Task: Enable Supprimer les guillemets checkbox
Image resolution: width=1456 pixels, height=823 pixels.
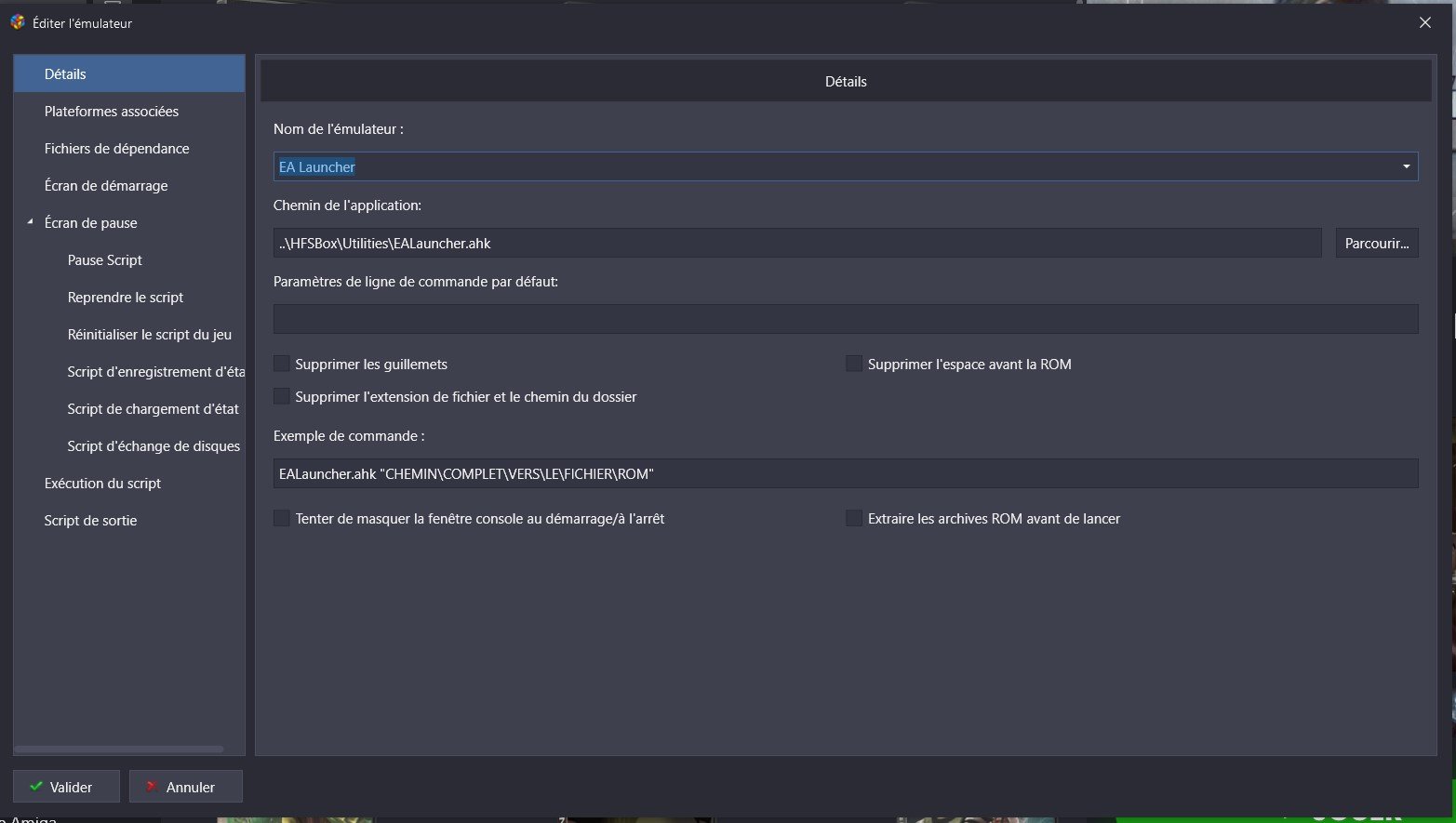Action: 281,364
